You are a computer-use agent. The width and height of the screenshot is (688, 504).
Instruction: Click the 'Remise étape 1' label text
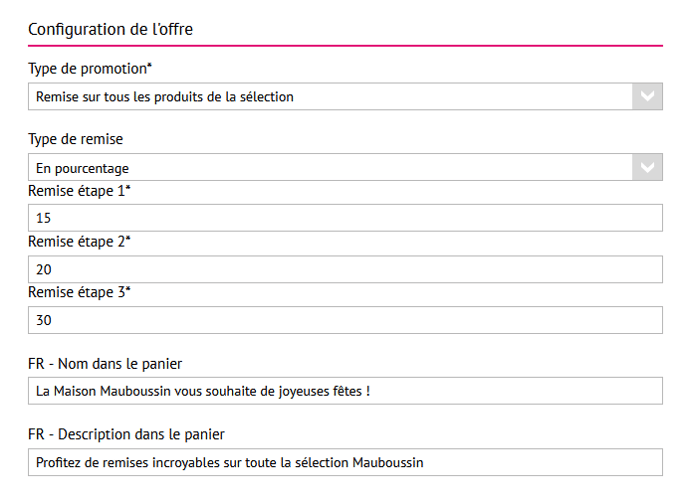[80, 190]
